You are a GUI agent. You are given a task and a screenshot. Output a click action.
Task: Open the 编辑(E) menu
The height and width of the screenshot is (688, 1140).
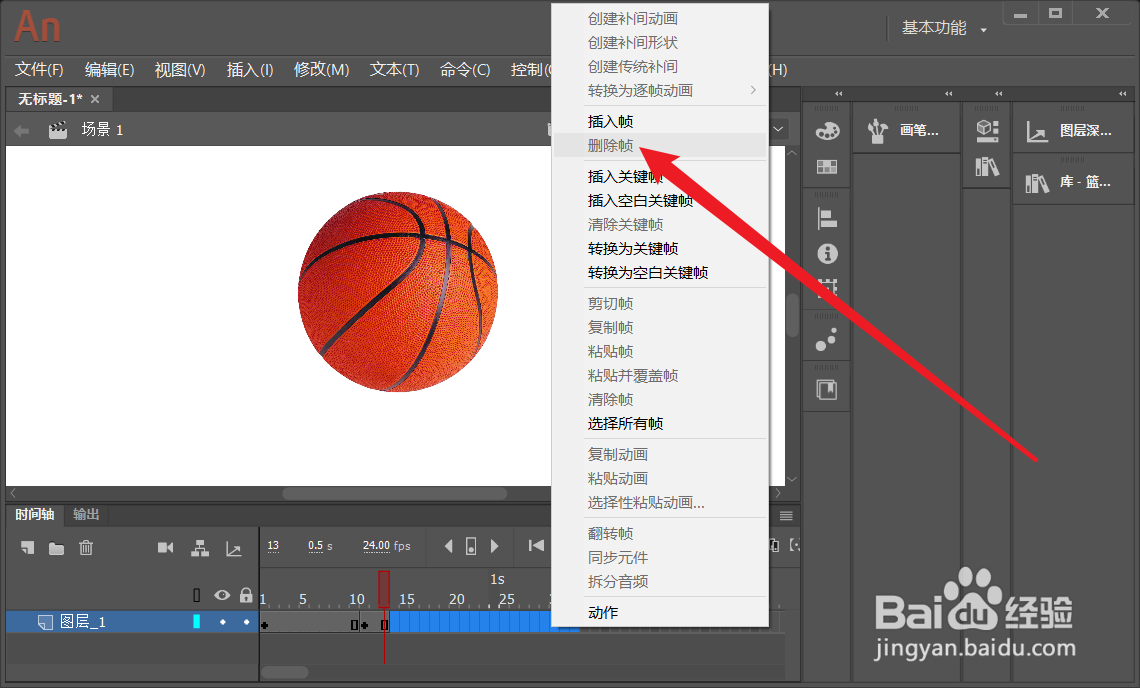coord(110,70)
